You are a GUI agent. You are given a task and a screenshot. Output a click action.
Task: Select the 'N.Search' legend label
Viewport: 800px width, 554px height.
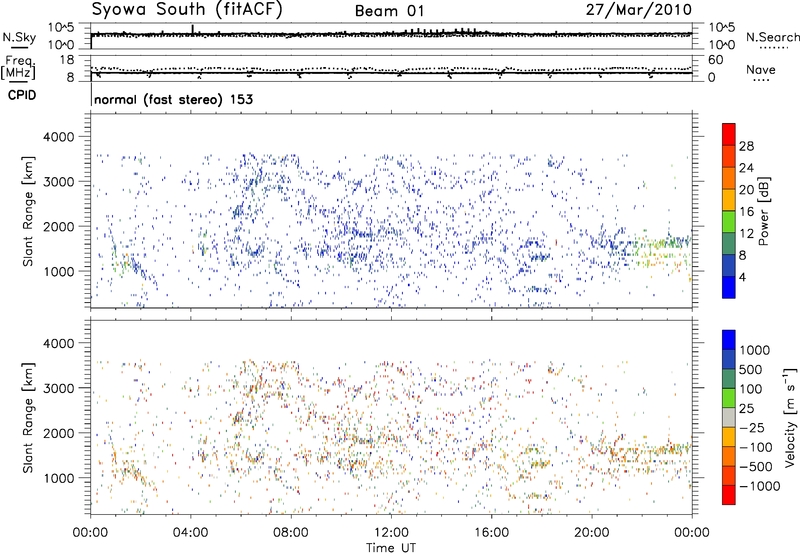click(x=773, y=37)
